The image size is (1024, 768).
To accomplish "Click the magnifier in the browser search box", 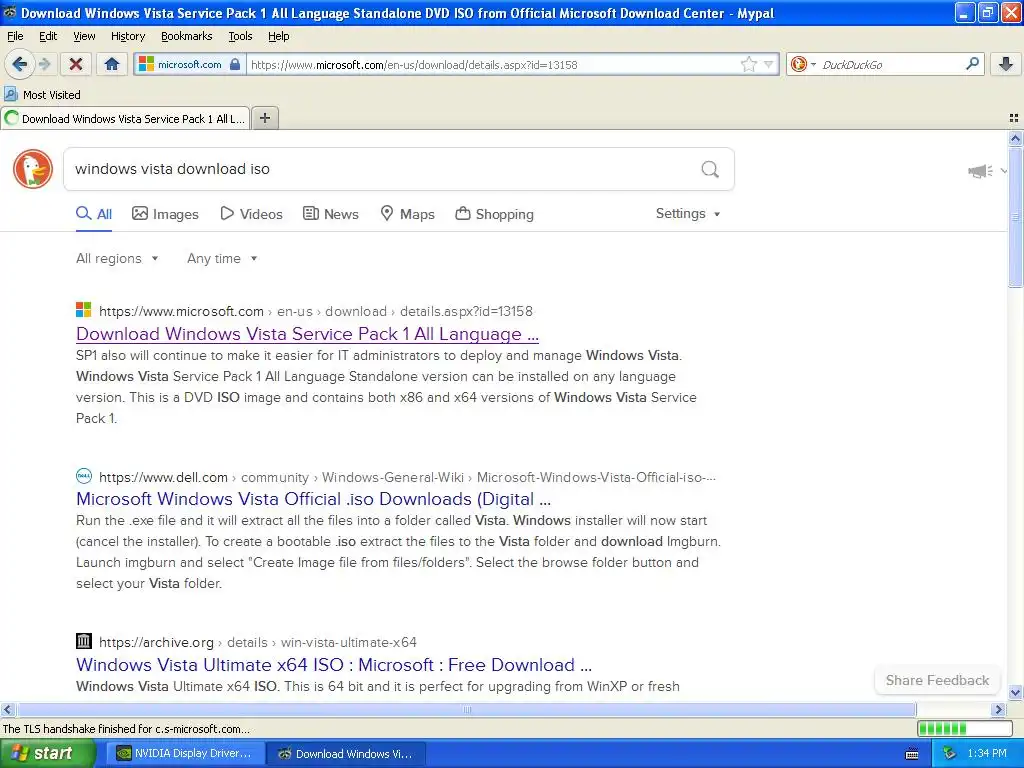I will 972,64.
